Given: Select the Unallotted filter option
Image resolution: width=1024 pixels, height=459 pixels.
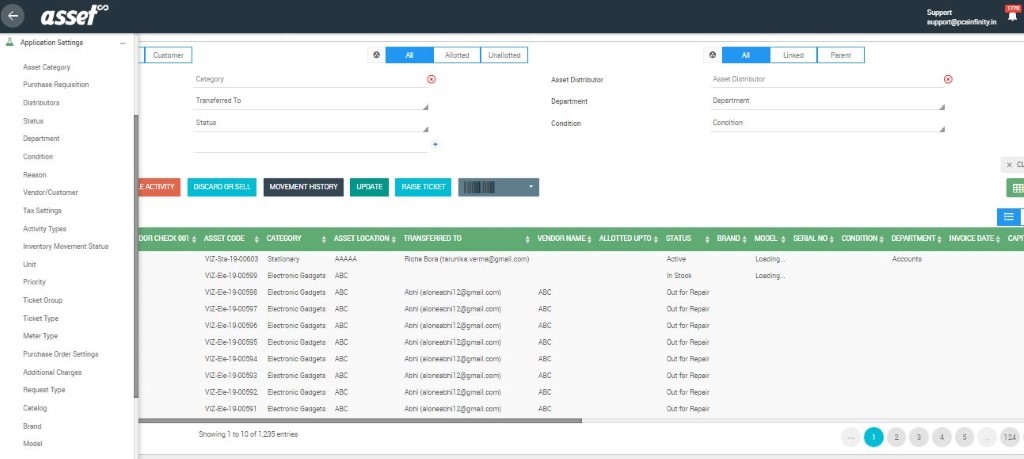Looking at the screenshot, I should coord(504,55).
